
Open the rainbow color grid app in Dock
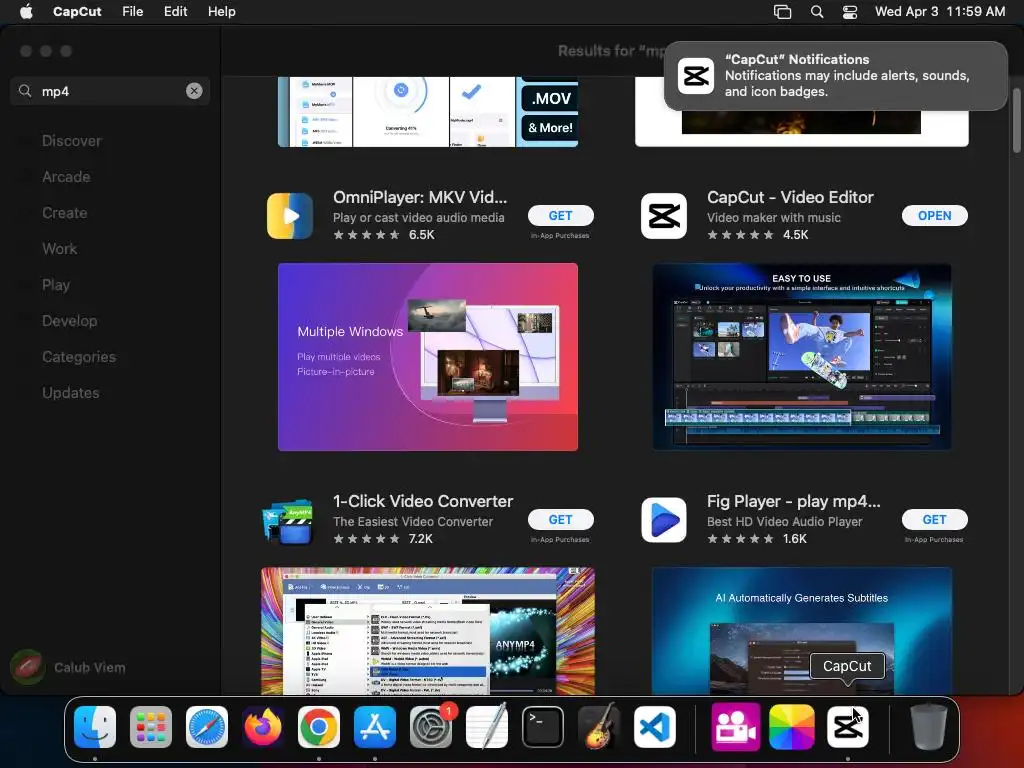pos(792,727)
